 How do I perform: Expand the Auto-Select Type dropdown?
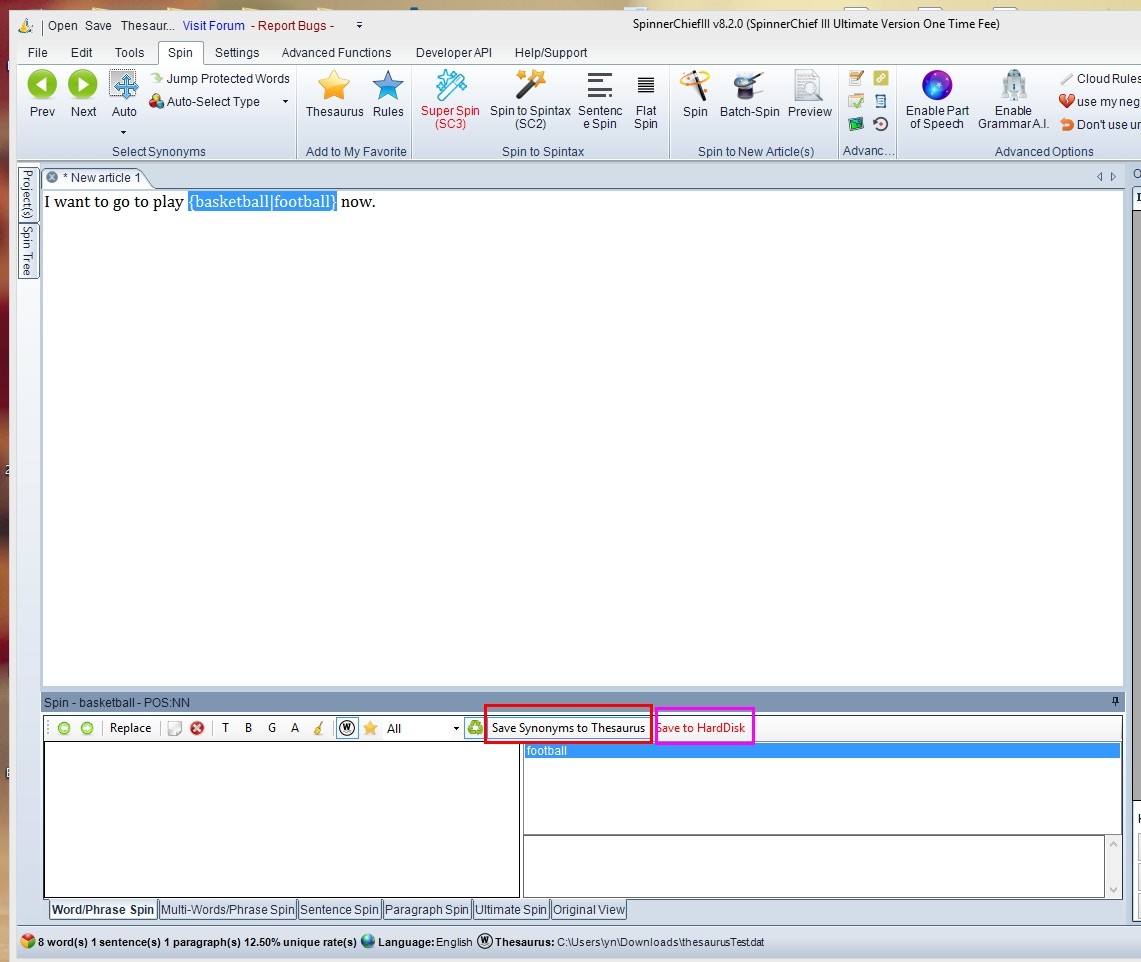click(285, 102)
